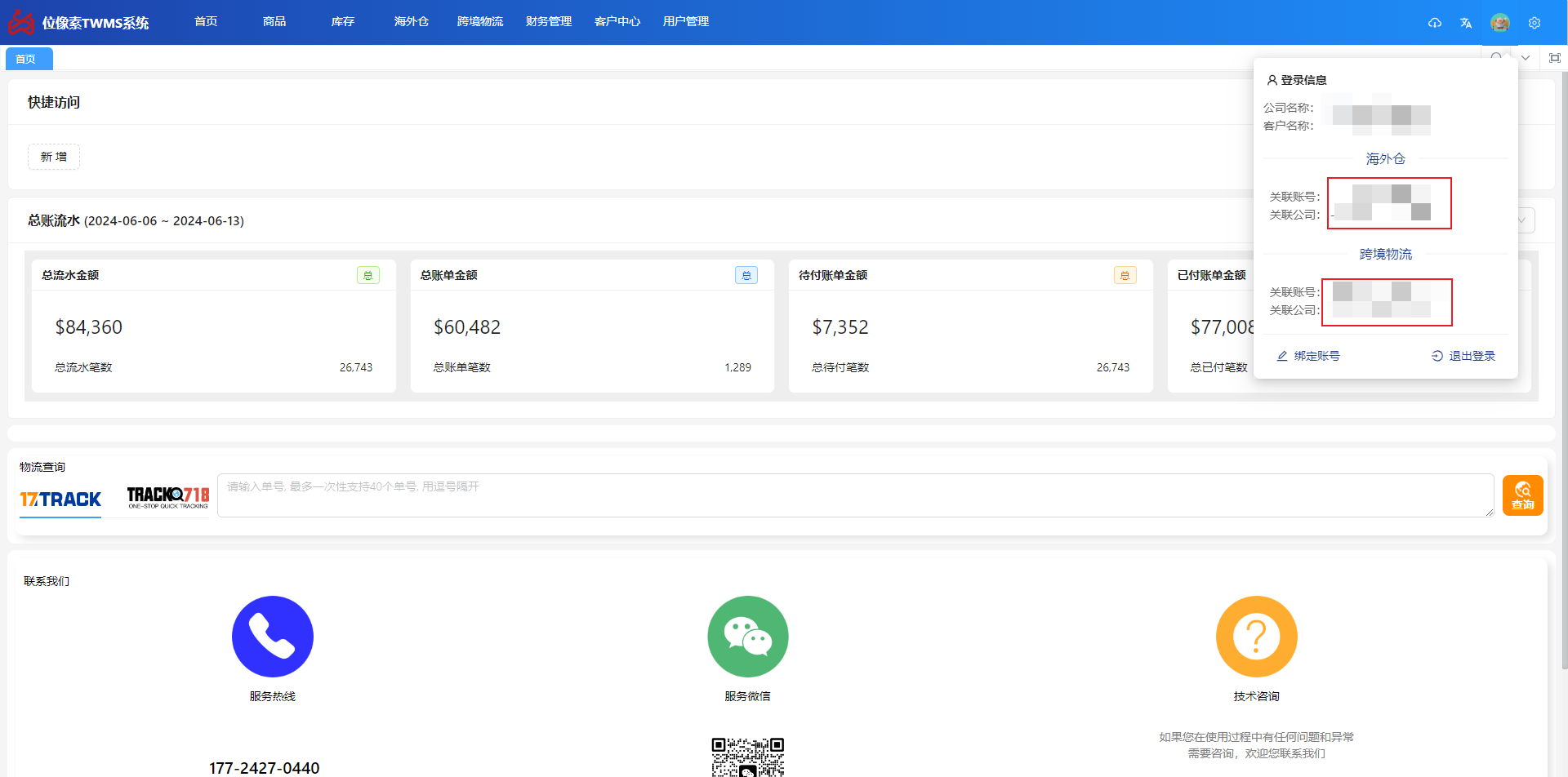The width and height of the screenshot is (1568, 777).
Task: Open the cloud download icon
Action: pyautogui.click(x=1435, y=23)
